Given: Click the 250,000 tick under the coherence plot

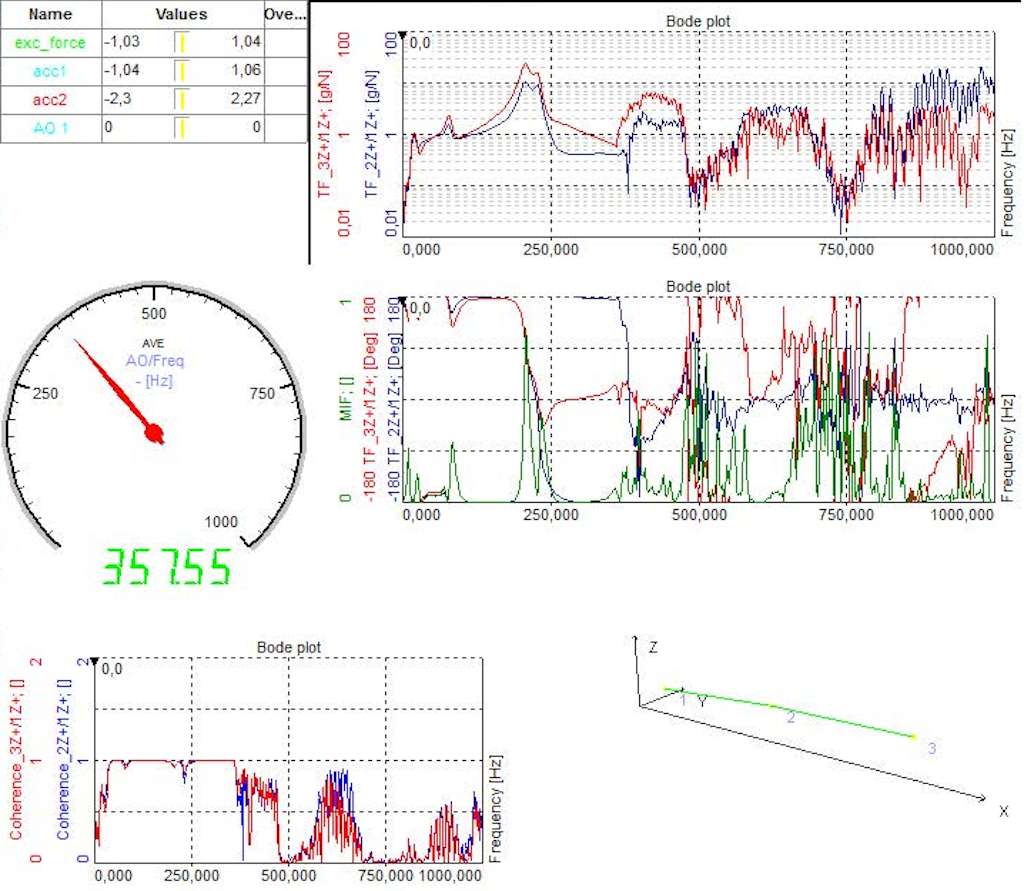Looking at the screenshot, I should point(191,875).
